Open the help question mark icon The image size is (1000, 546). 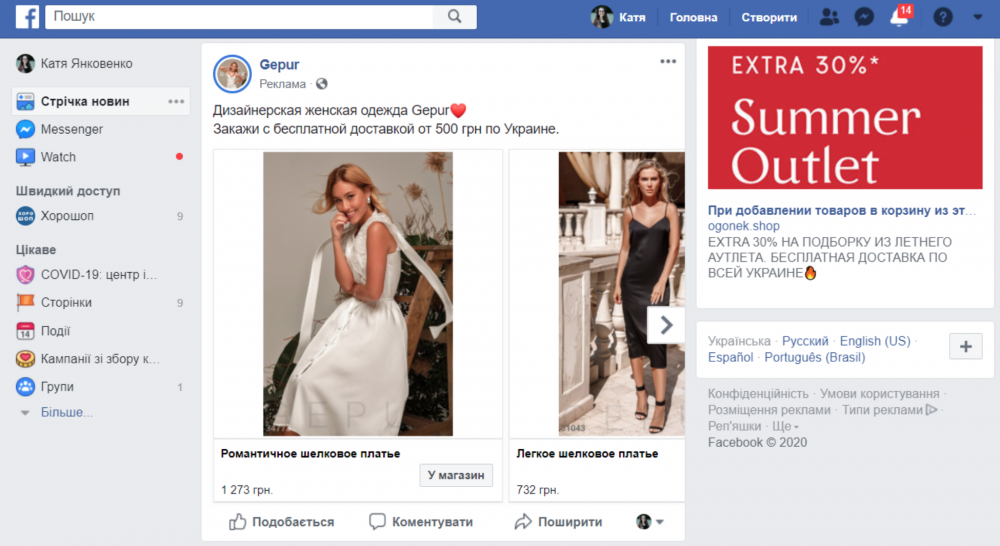[943, 17]
